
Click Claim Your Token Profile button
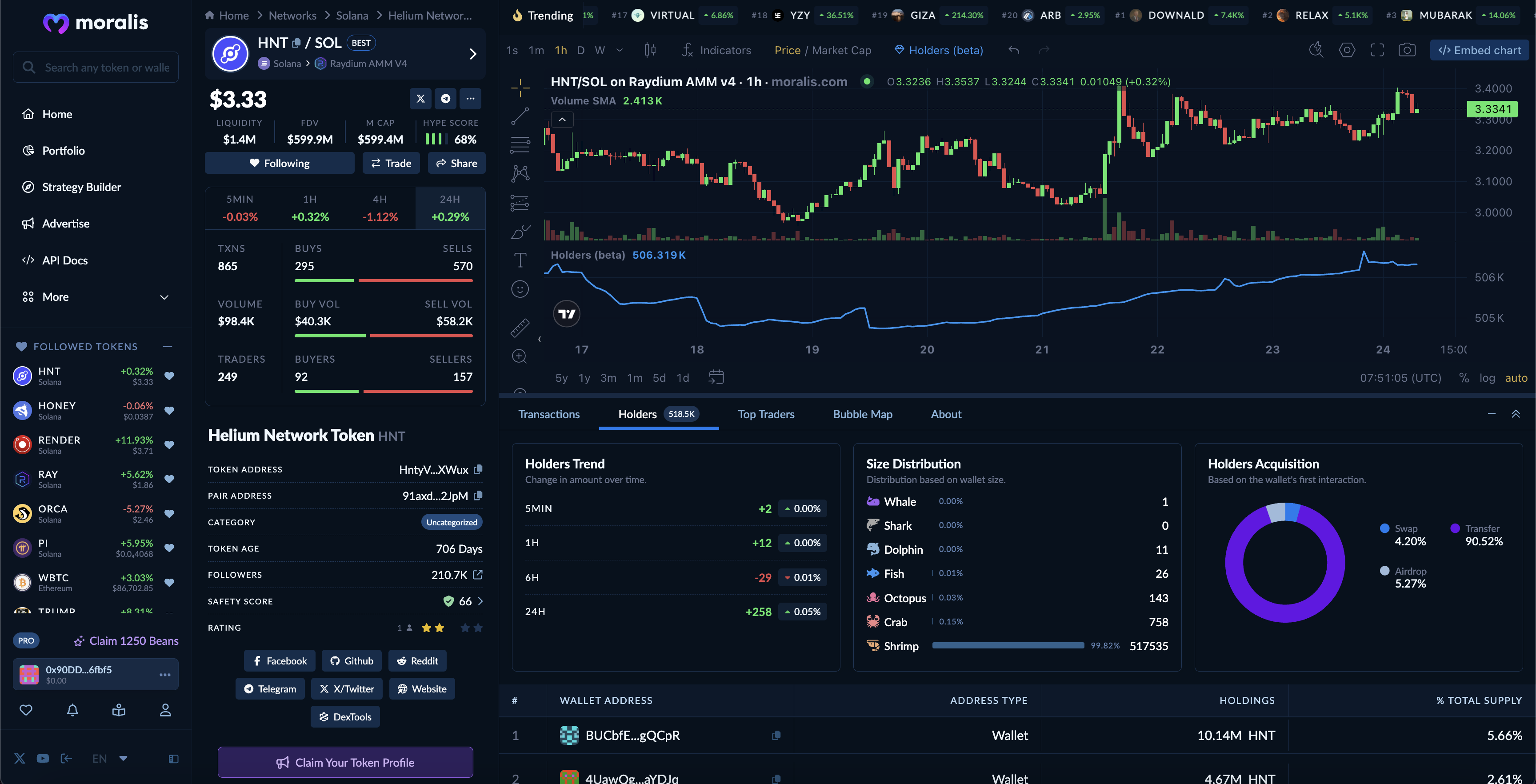click(x=345, y=762)
